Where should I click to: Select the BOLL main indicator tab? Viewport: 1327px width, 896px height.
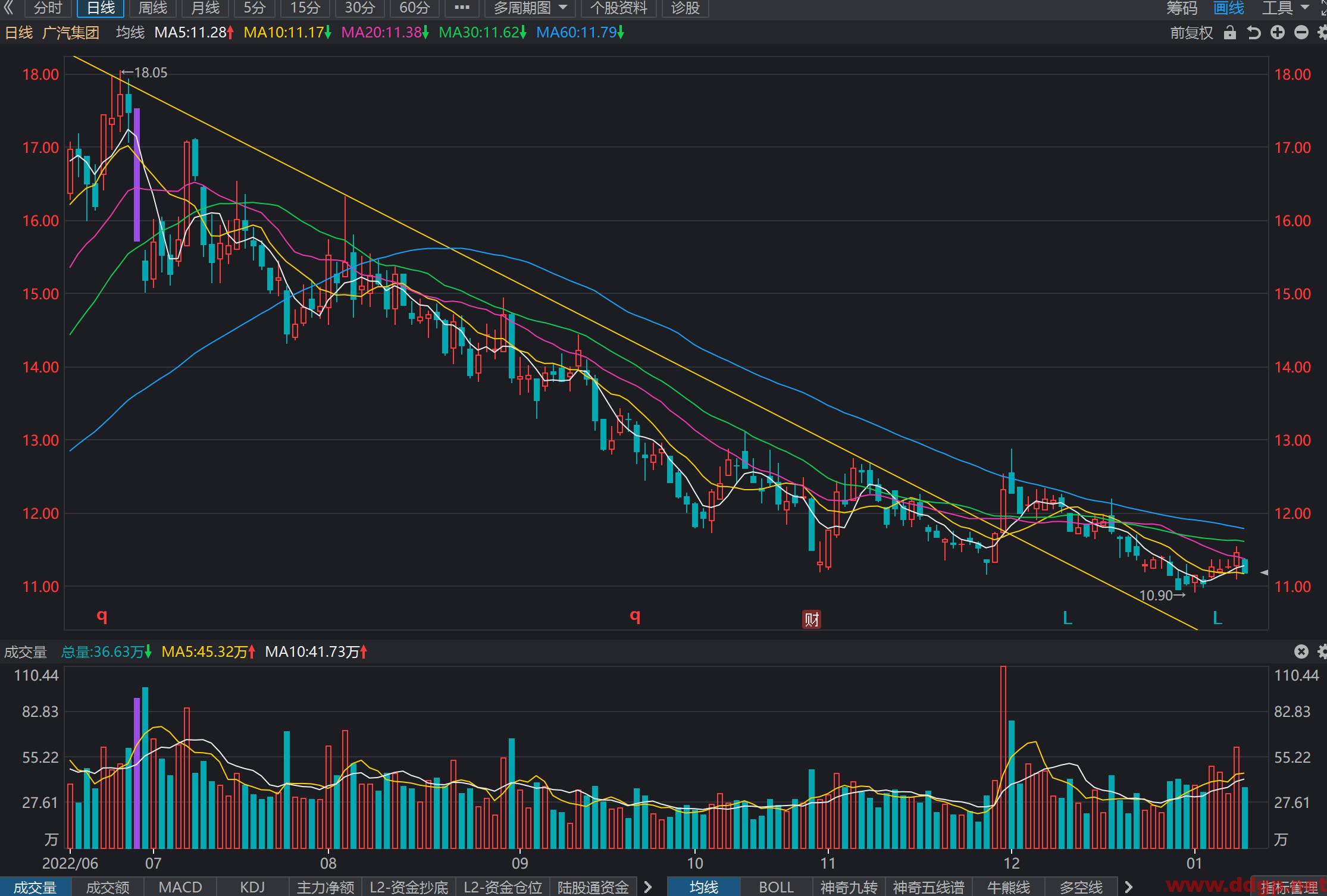coord(777,887)
